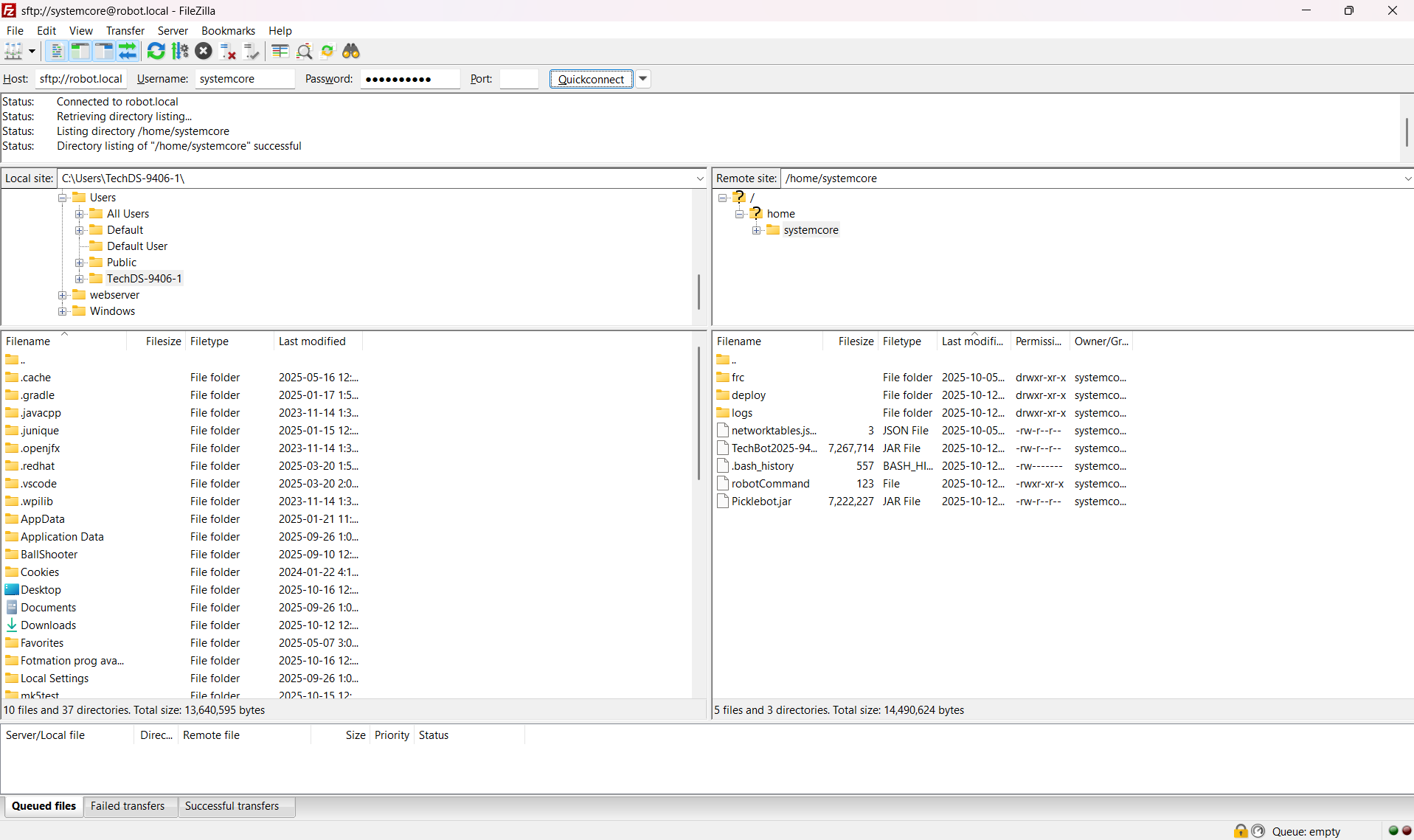Toggle message log display
1414x840 pixels.
[x=56, y=51]
